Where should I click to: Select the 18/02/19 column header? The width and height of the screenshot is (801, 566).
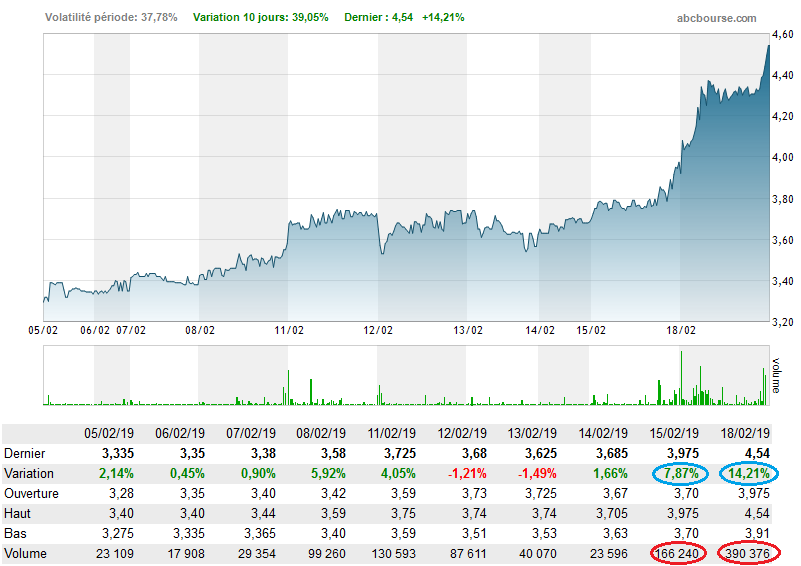click(745, 433)
